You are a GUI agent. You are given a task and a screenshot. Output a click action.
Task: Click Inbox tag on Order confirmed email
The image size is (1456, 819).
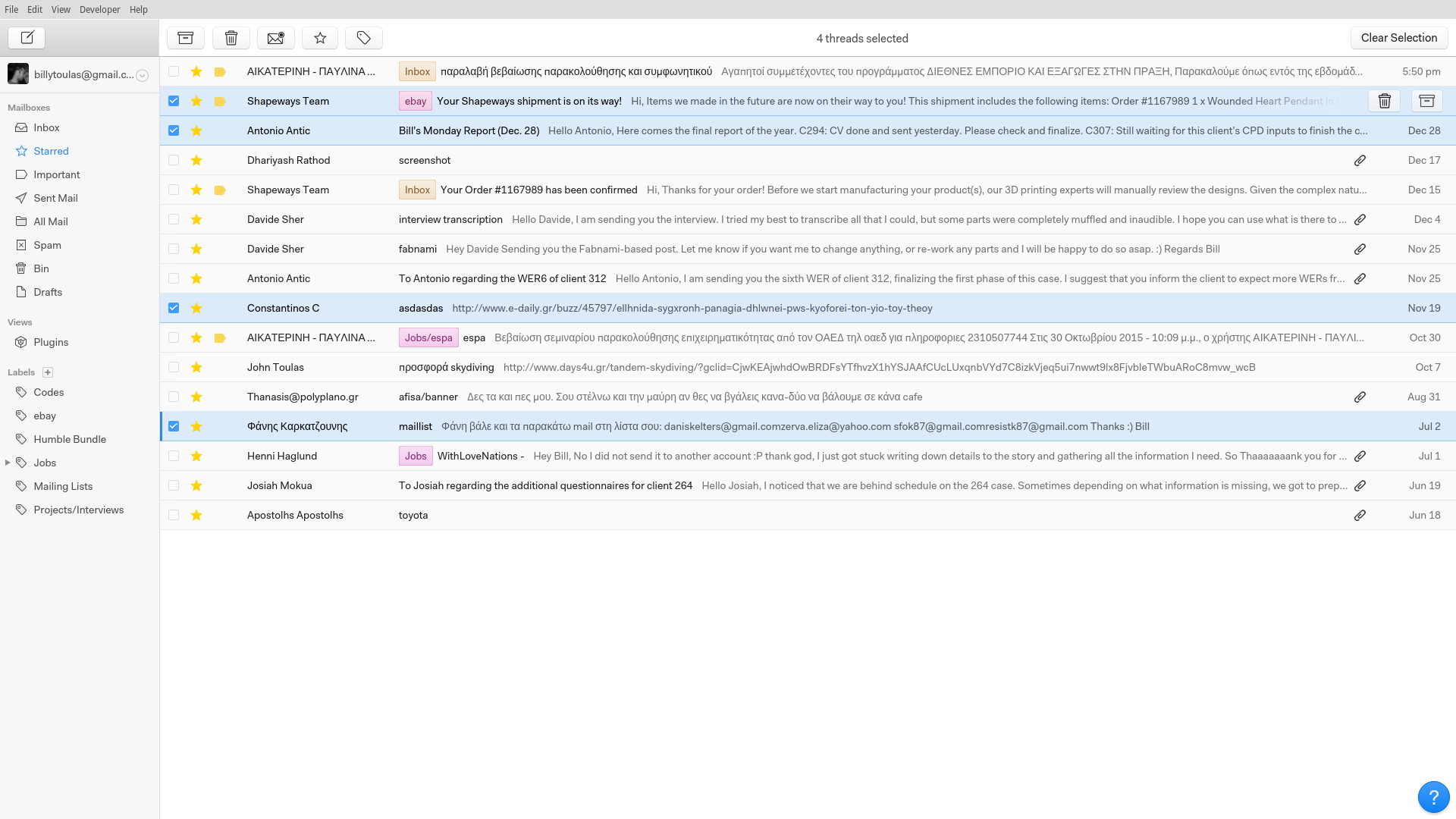click(417, 190)
